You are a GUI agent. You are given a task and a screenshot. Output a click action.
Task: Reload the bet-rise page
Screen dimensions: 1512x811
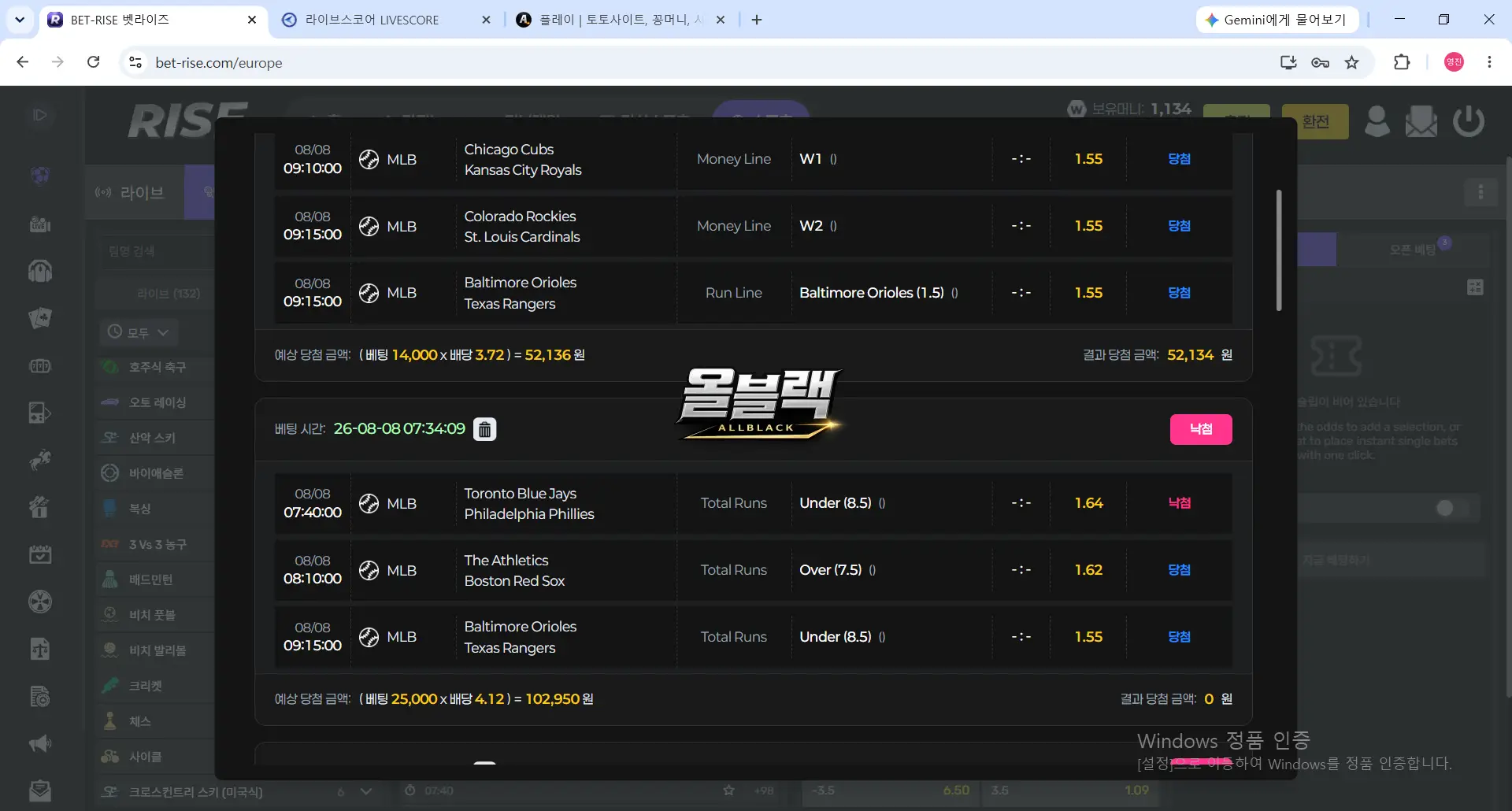93,62
